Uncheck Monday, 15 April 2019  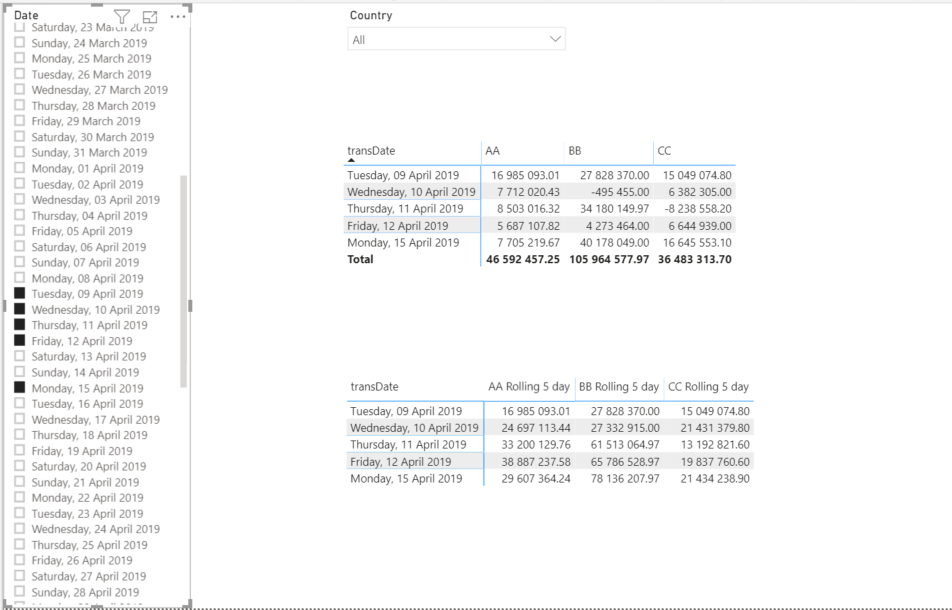click(x=19, y=388)
